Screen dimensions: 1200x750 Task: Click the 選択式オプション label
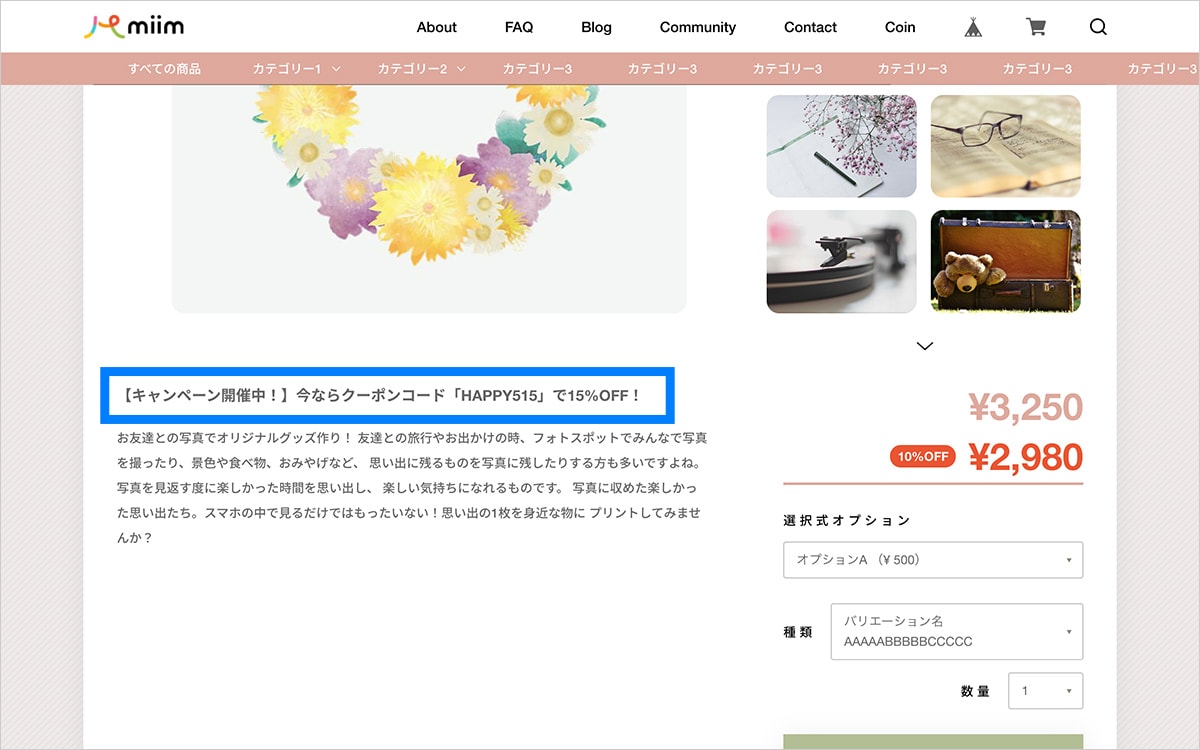pyautogui.click(x=847, y=521)
